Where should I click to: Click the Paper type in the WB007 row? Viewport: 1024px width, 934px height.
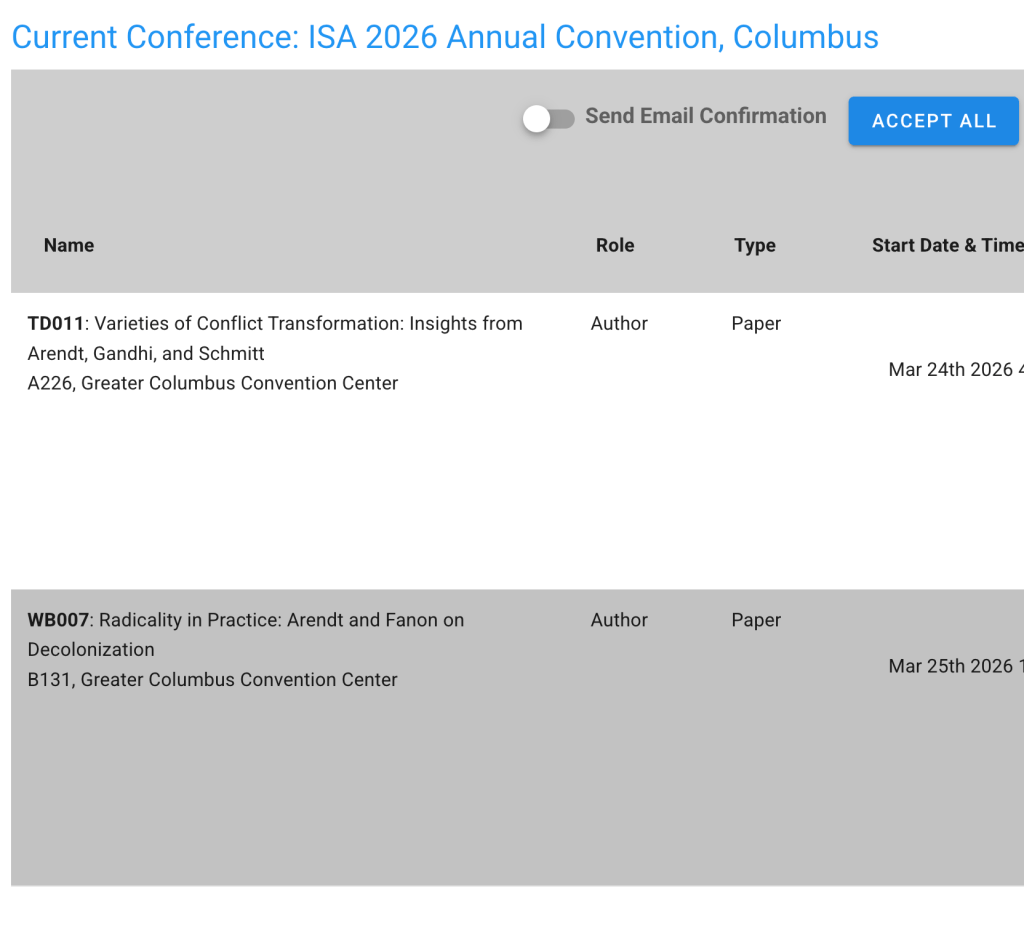coord(756,620)
